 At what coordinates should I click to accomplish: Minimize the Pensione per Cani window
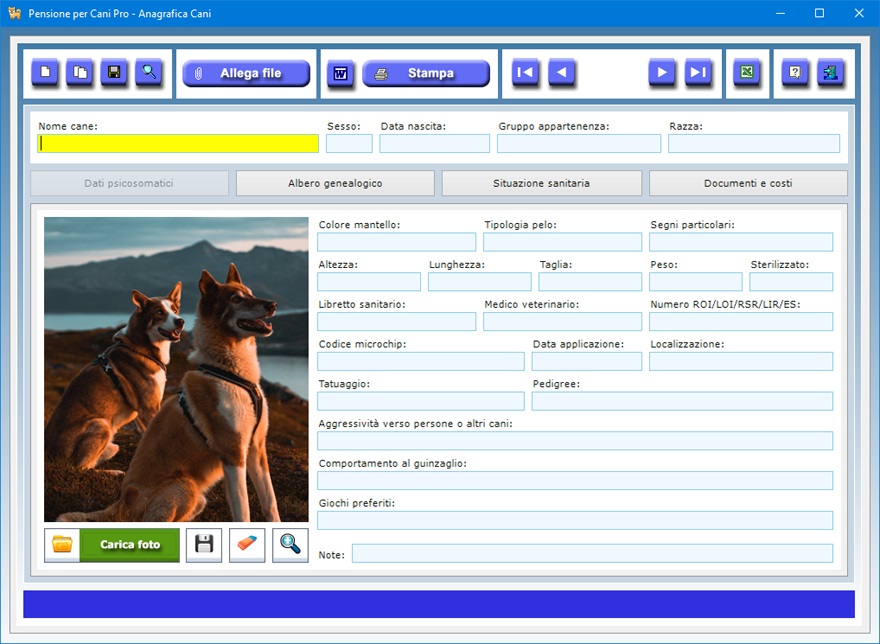(x=780, y=13)
